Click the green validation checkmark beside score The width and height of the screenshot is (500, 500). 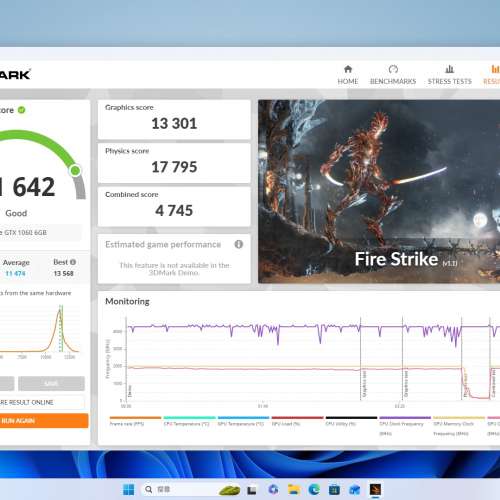22,110
